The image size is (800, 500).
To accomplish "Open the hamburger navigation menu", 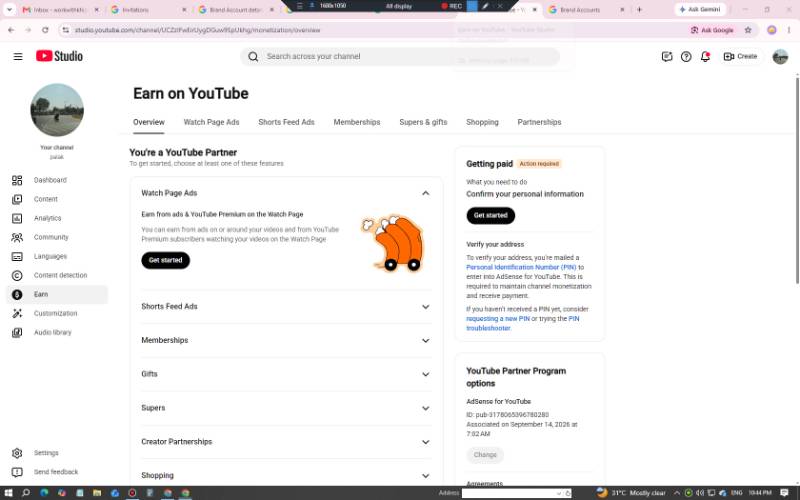I will click(x=18, y=57).
